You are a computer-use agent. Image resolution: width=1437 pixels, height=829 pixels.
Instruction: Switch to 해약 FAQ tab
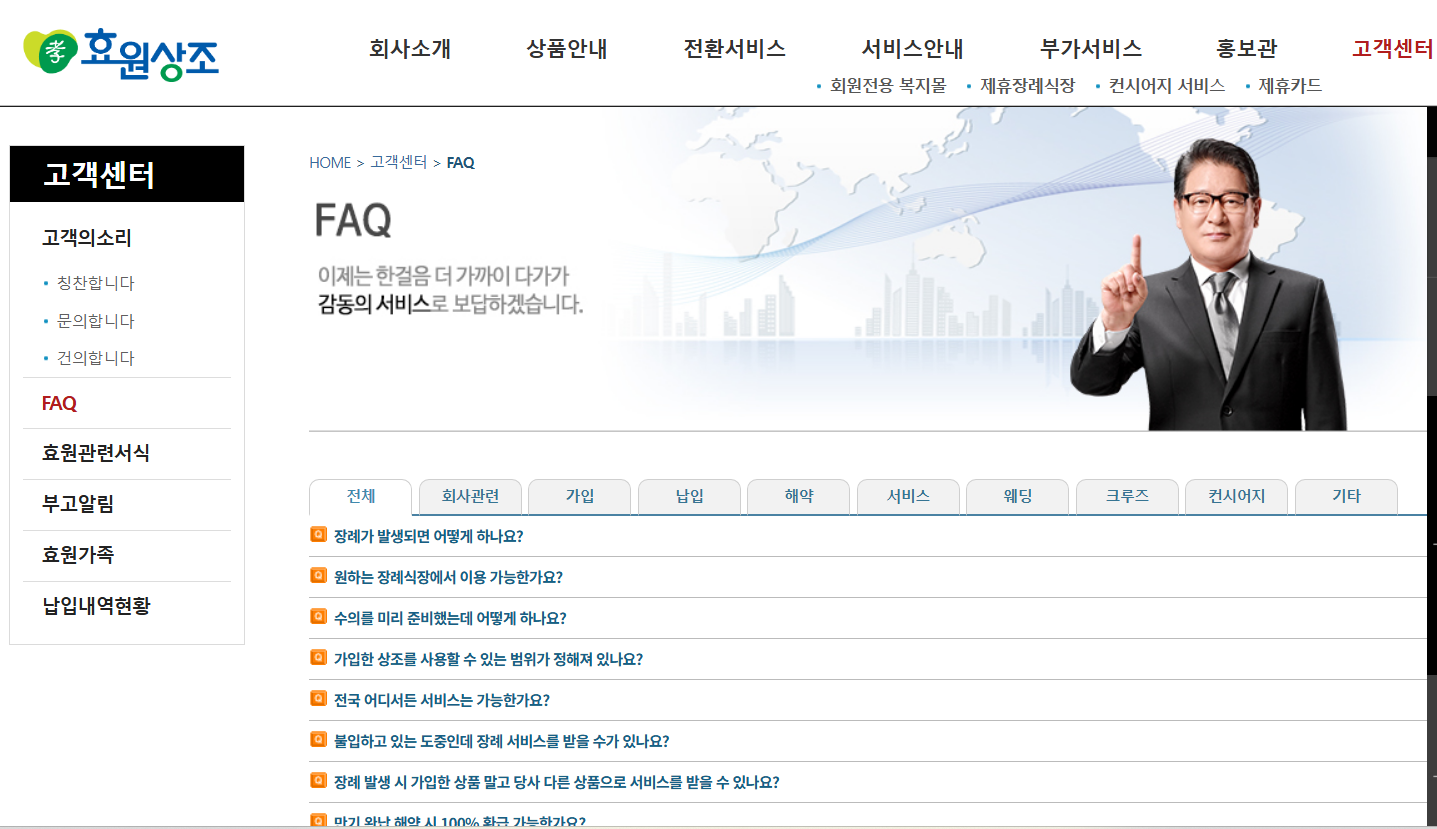(x=799, y=497)
